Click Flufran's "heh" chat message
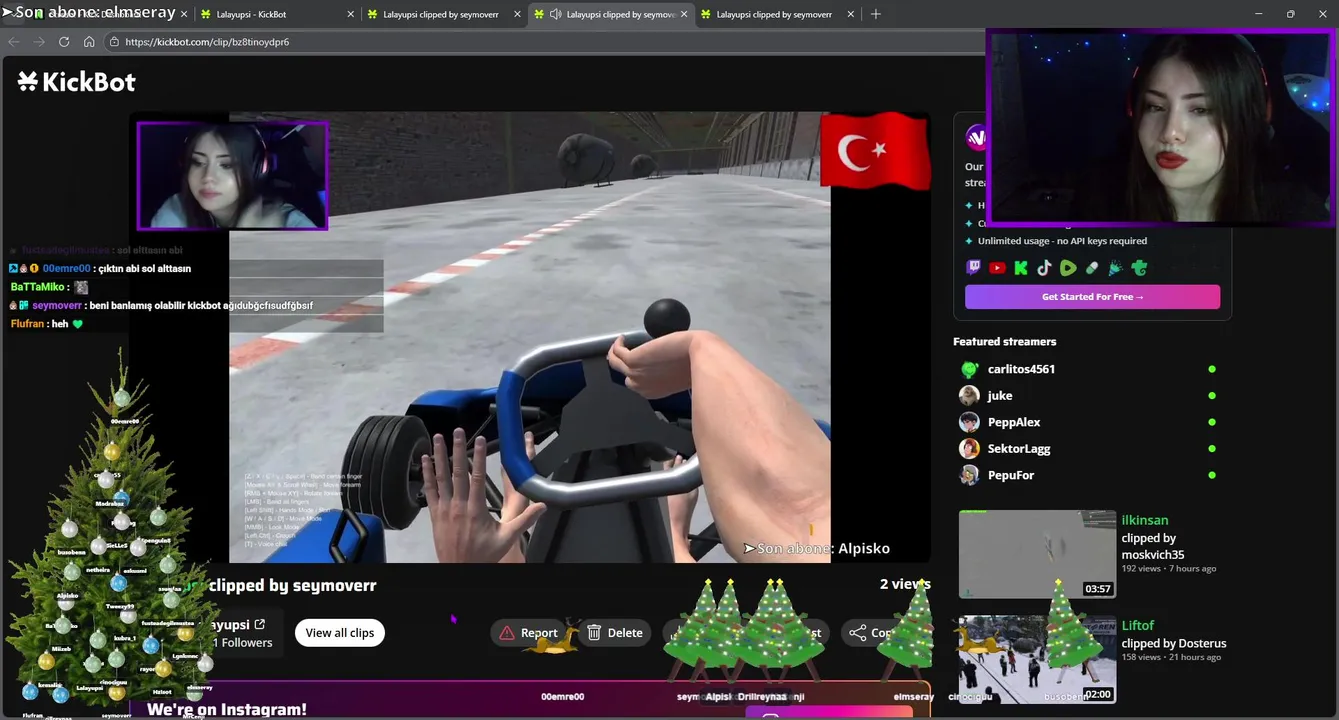The image size is (1339, 720). coord(46,324)
